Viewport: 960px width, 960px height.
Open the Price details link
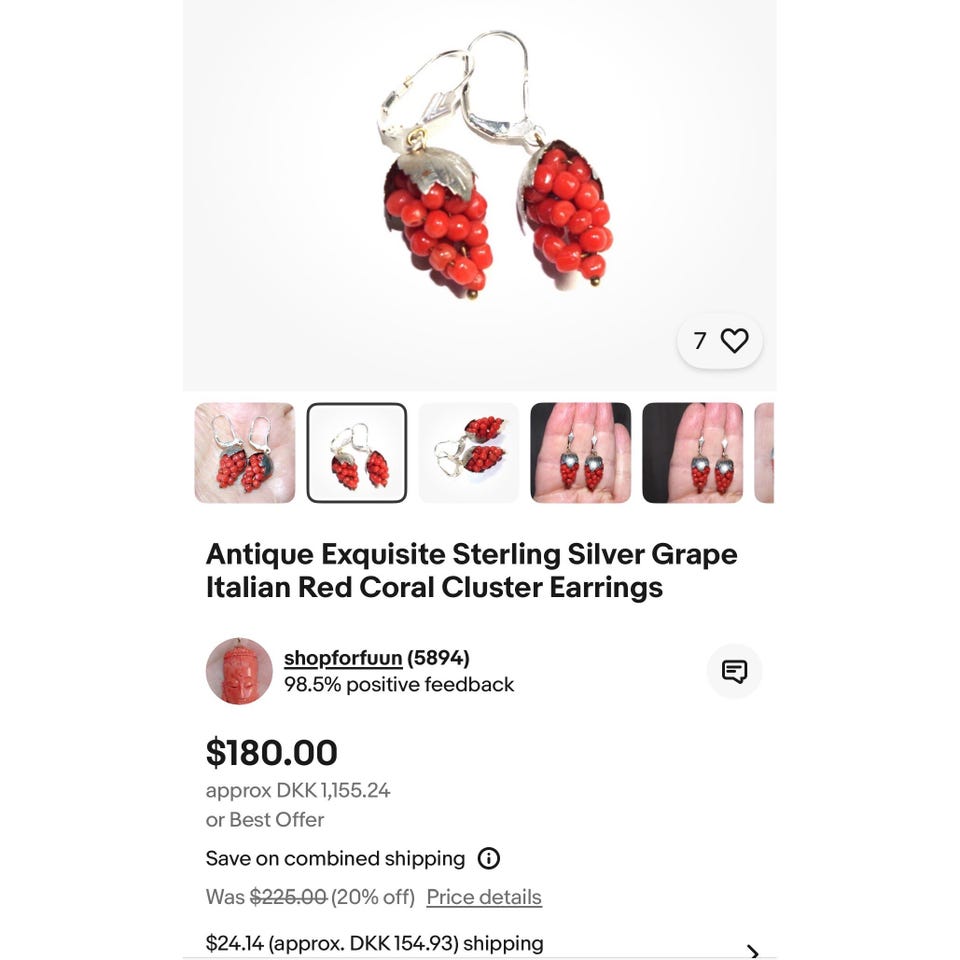pyautogui.click(x=484, y=897)
